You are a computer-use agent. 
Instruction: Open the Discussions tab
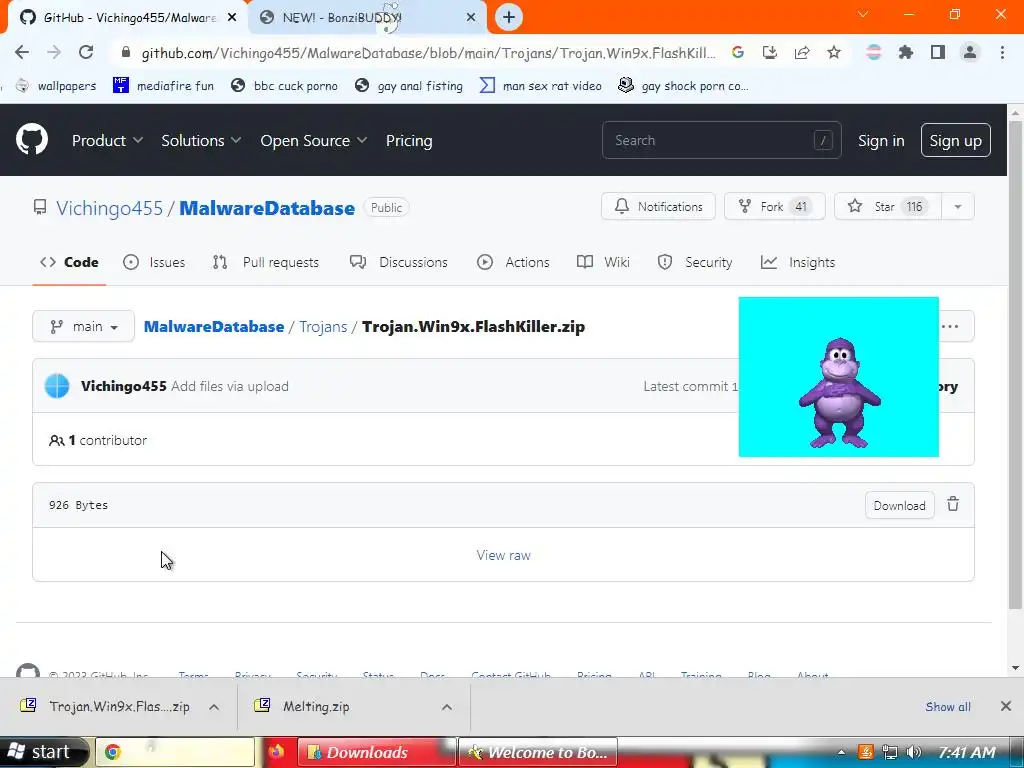[399, 262]
